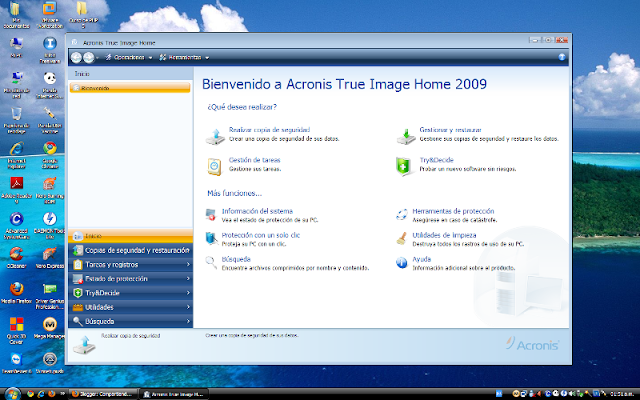The image size is (640, 400).
Task: Click the Protección con un solo clic link
Action: 261,235
